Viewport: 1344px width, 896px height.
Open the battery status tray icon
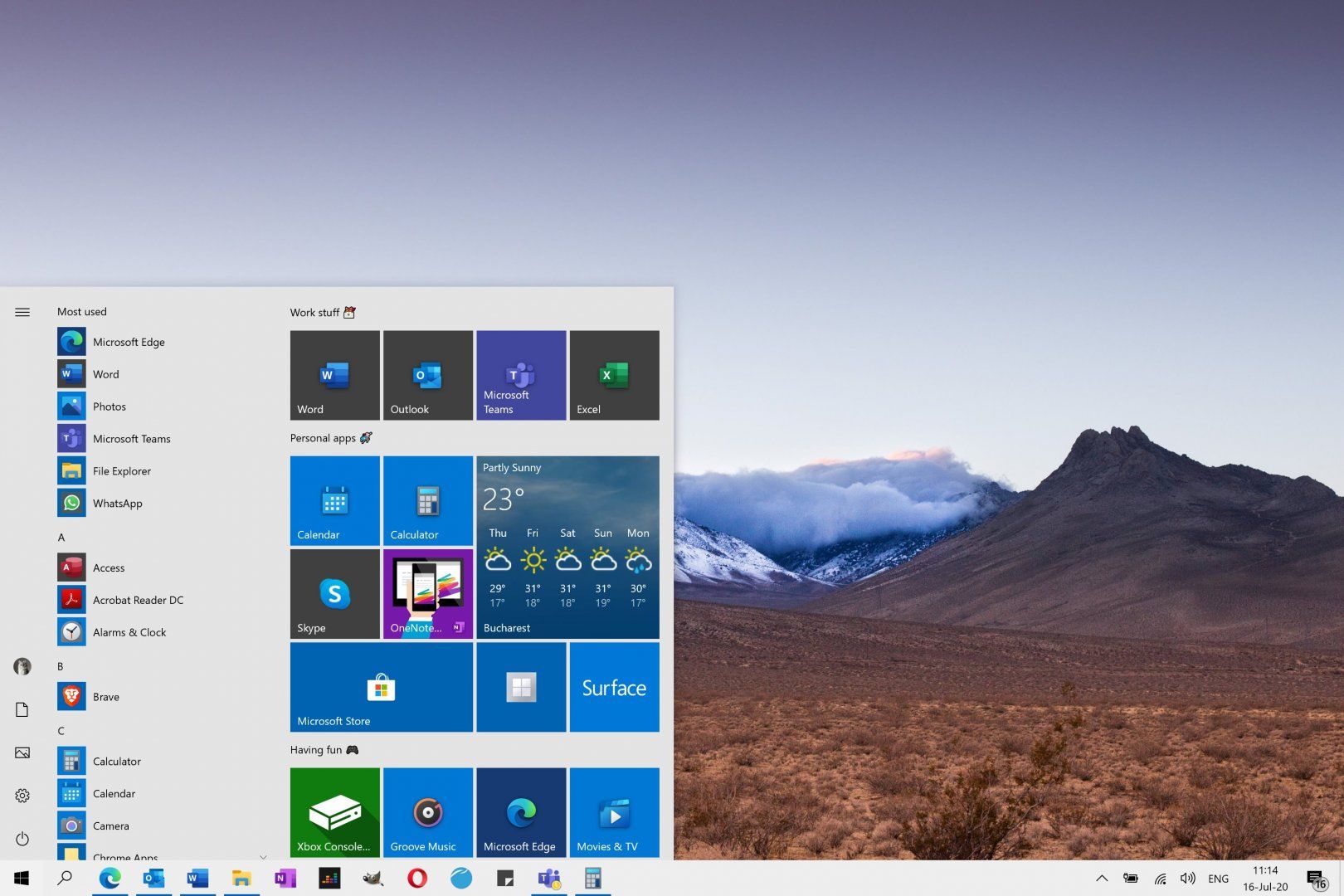[1131, 878]
